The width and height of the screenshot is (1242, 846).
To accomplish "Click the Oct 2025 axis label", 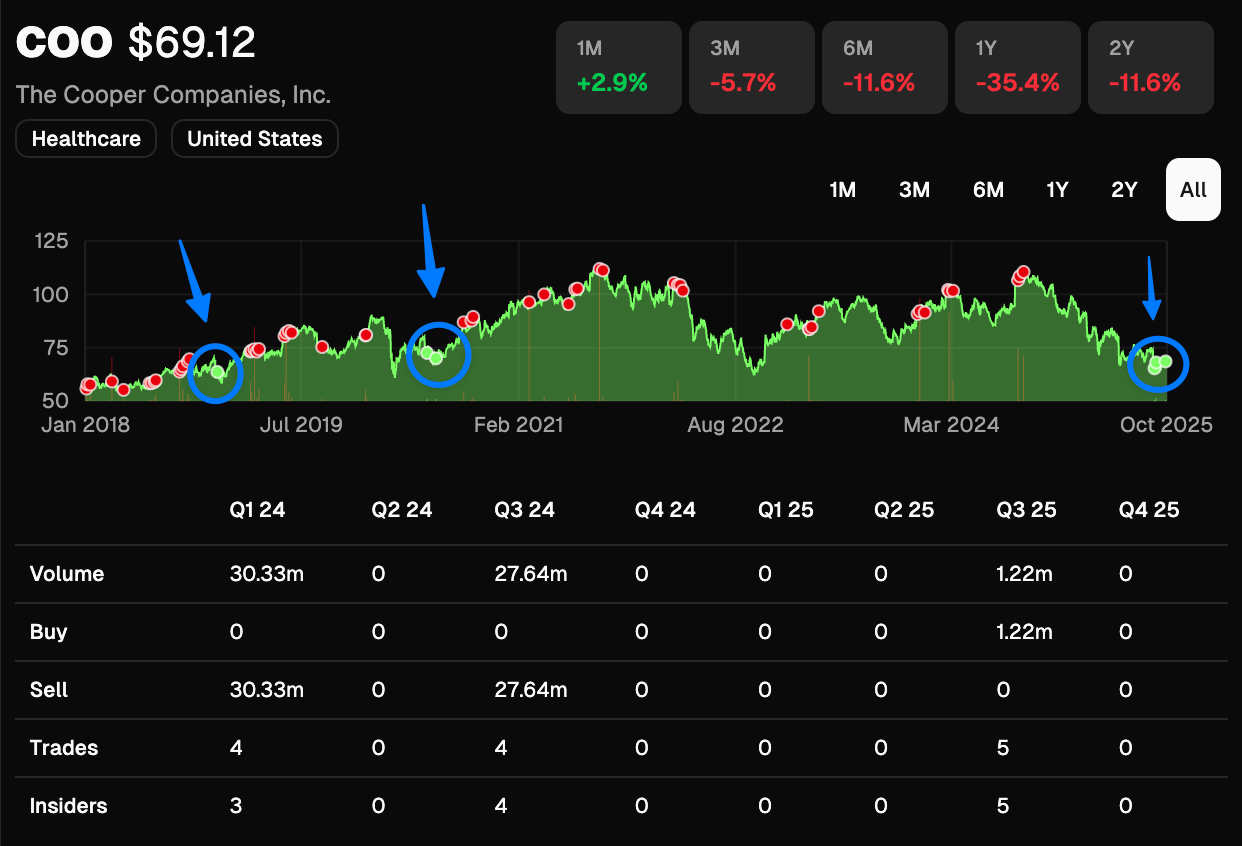I will coord(1166,425).
